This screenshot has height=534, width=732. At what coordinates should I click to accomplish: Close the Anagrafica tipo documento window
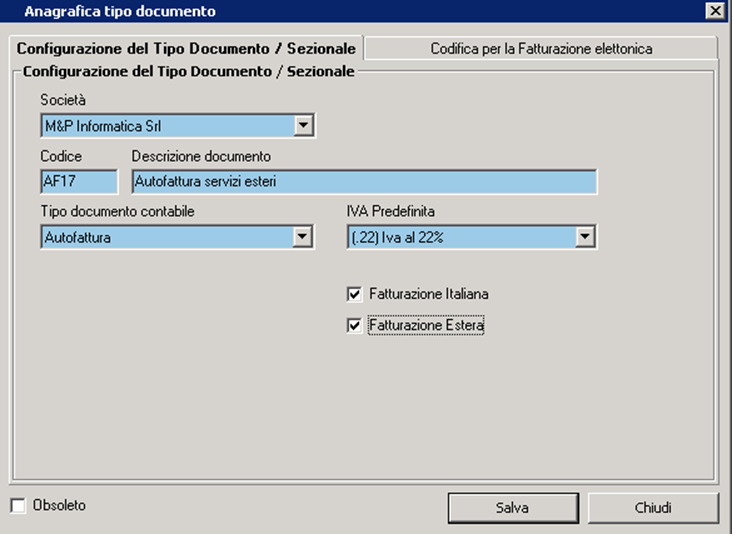tap(715, 11)
